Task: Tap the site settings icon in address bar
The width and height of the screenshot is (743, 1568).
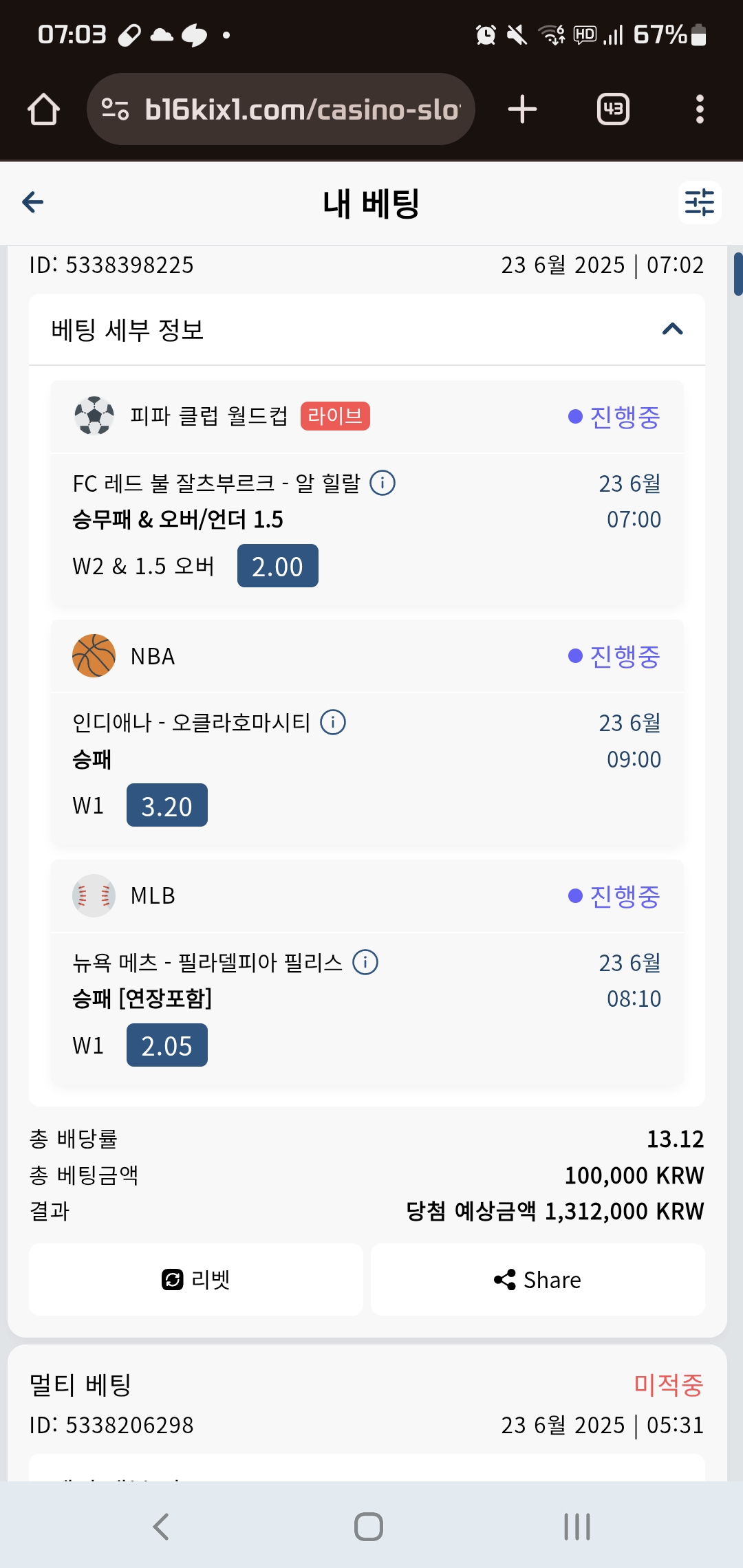Action: (x=115, y=109)
